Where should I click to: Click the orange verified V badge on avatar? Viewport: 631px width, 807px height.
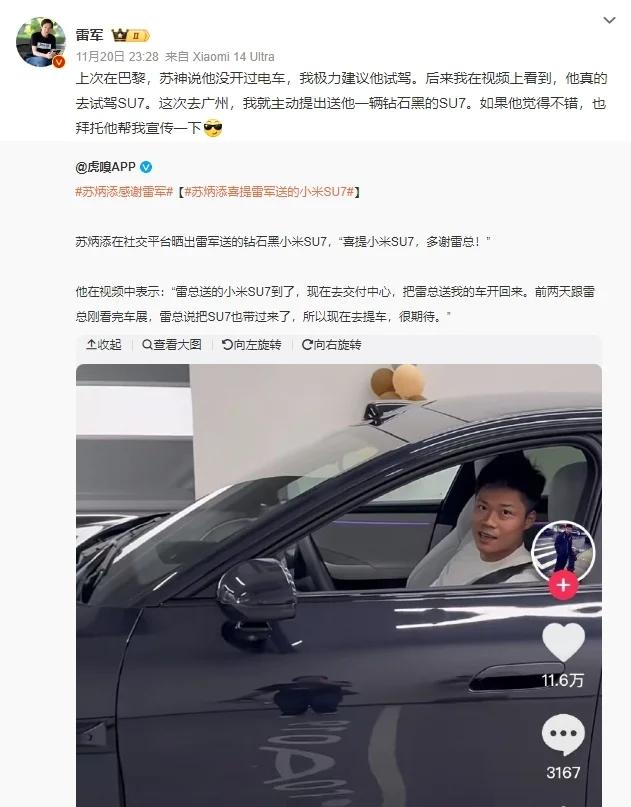[59, 62]
